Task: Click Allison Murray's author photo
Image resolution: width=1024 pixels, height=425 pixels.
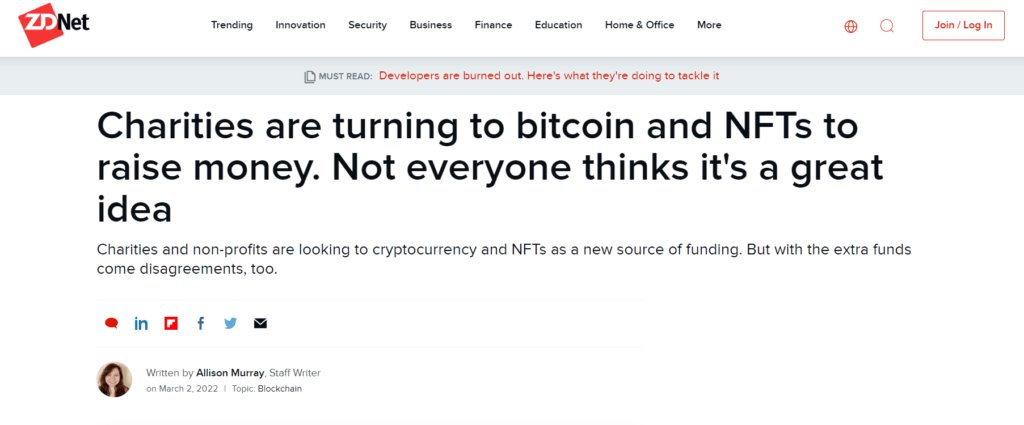Action: click(115, 379)
